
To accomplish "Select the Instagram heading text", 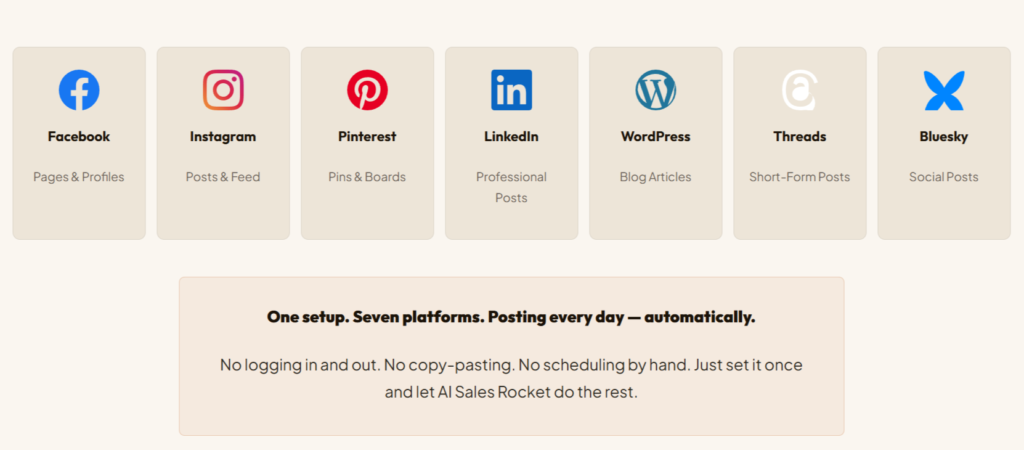I will click(223, 137).
